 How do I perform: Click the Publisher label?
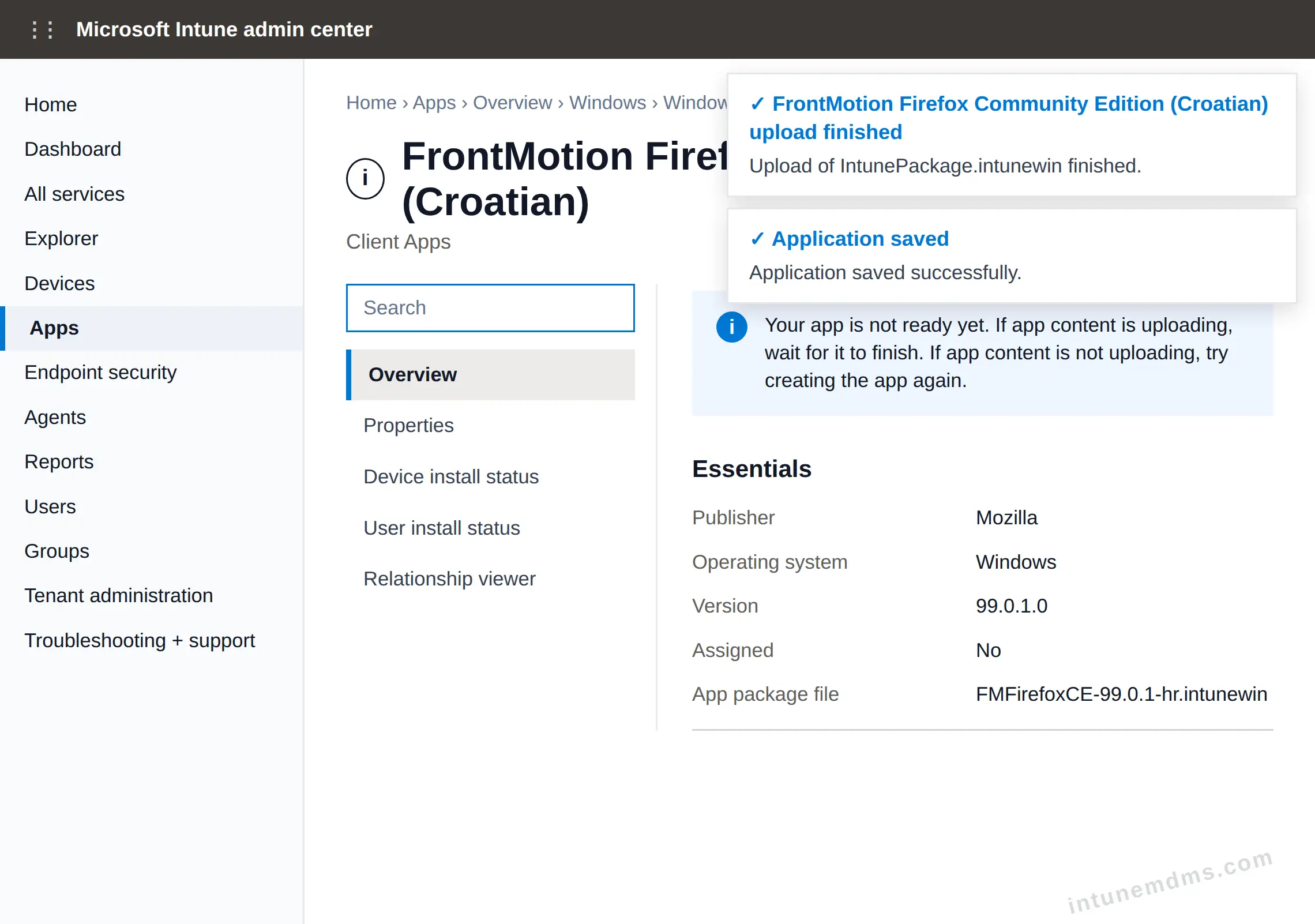(733, 518)
